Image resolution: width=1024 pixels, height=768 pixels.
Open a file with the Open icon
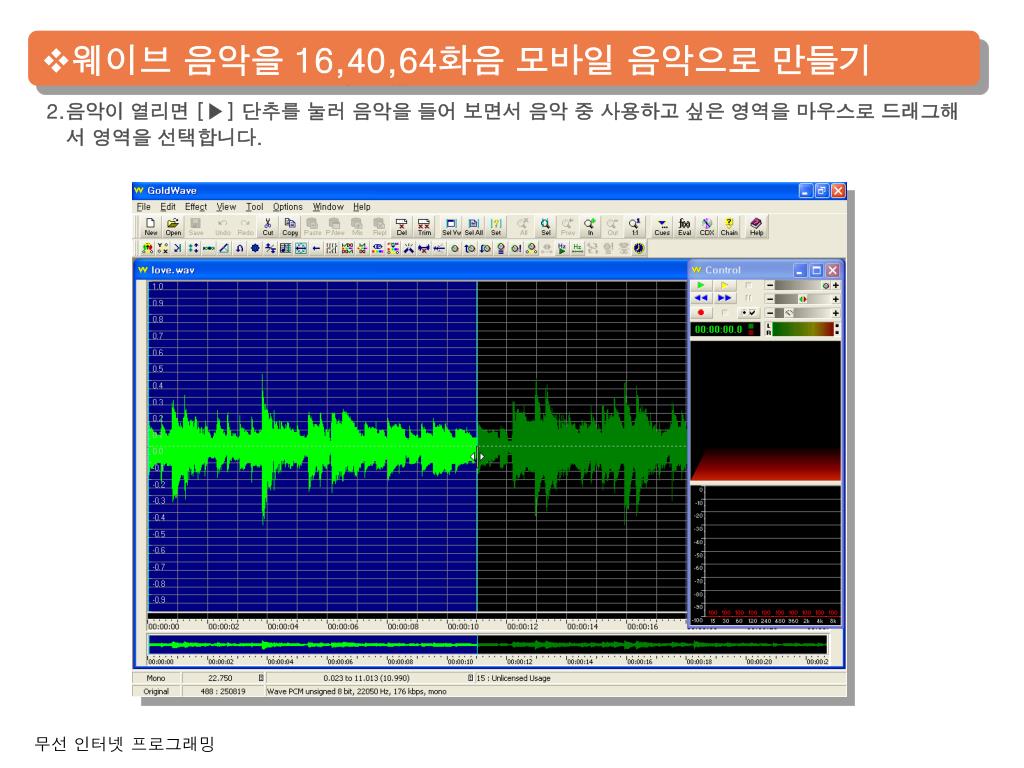173,227
